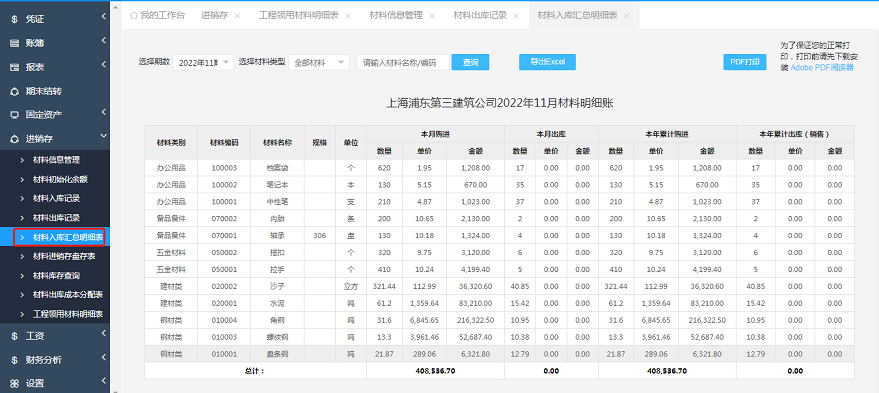879x393 pixels.
Task: Expand the 账簿 menu chevron
Action: pyautogui.click(x=104, y=41)
